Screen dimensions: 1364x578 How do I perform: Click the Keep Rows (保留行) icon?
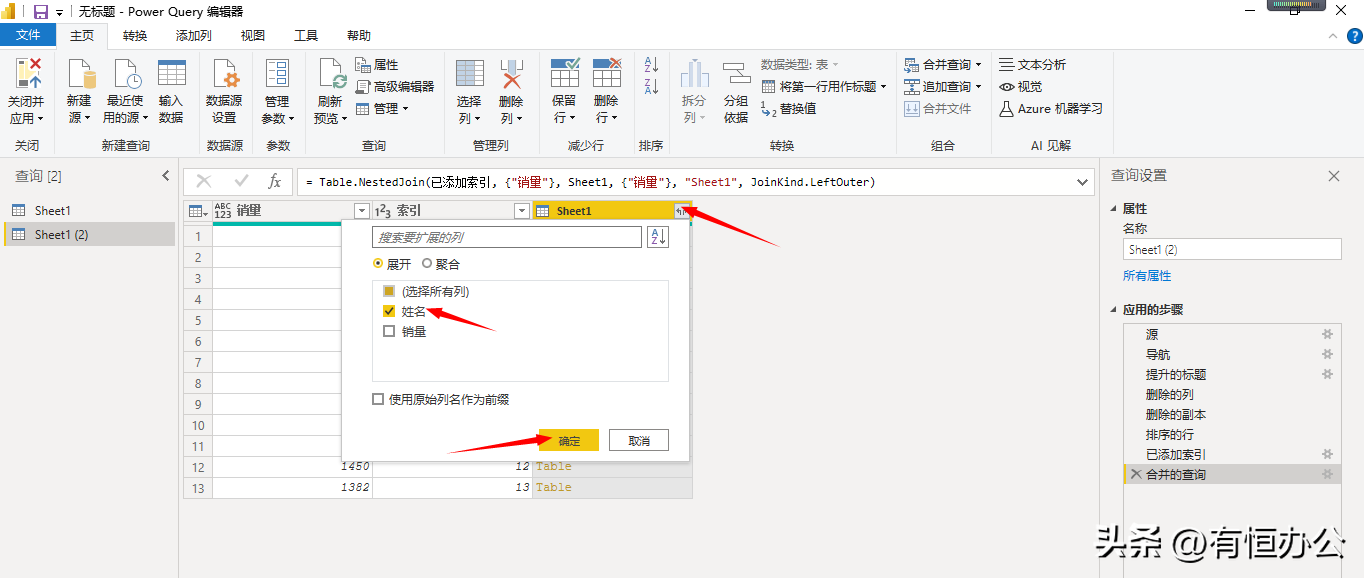click(x=564, y=74)
